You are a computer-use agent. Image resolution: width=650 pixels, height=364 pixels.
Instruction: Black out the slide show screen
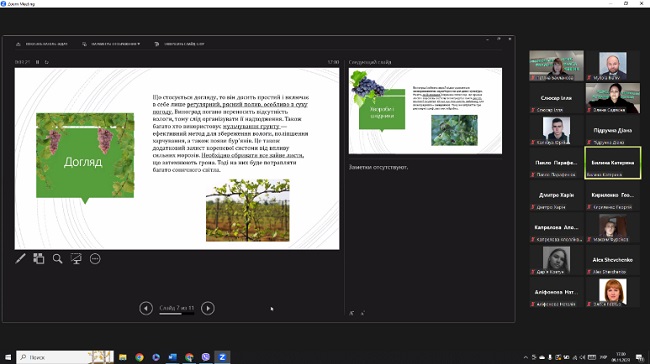76,259
